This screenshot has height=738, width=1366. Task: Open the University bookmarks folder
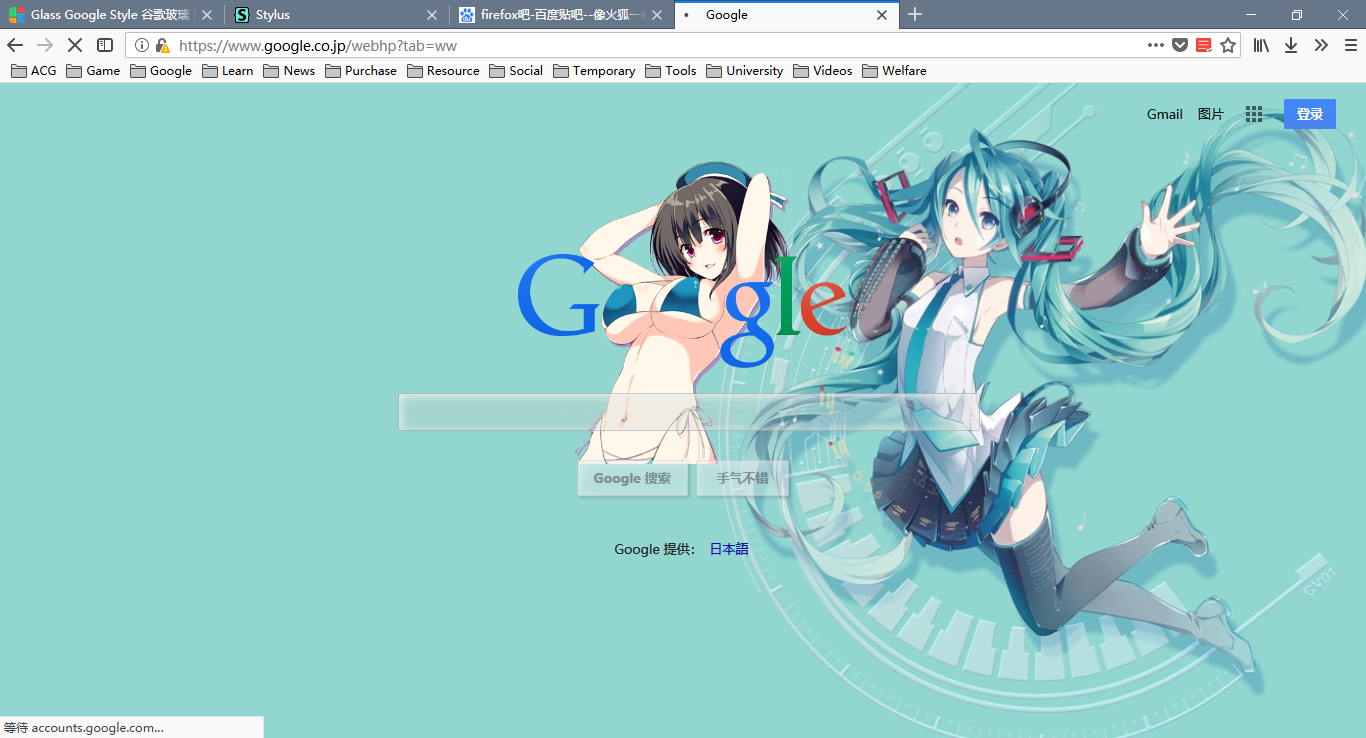coord(745,71)
